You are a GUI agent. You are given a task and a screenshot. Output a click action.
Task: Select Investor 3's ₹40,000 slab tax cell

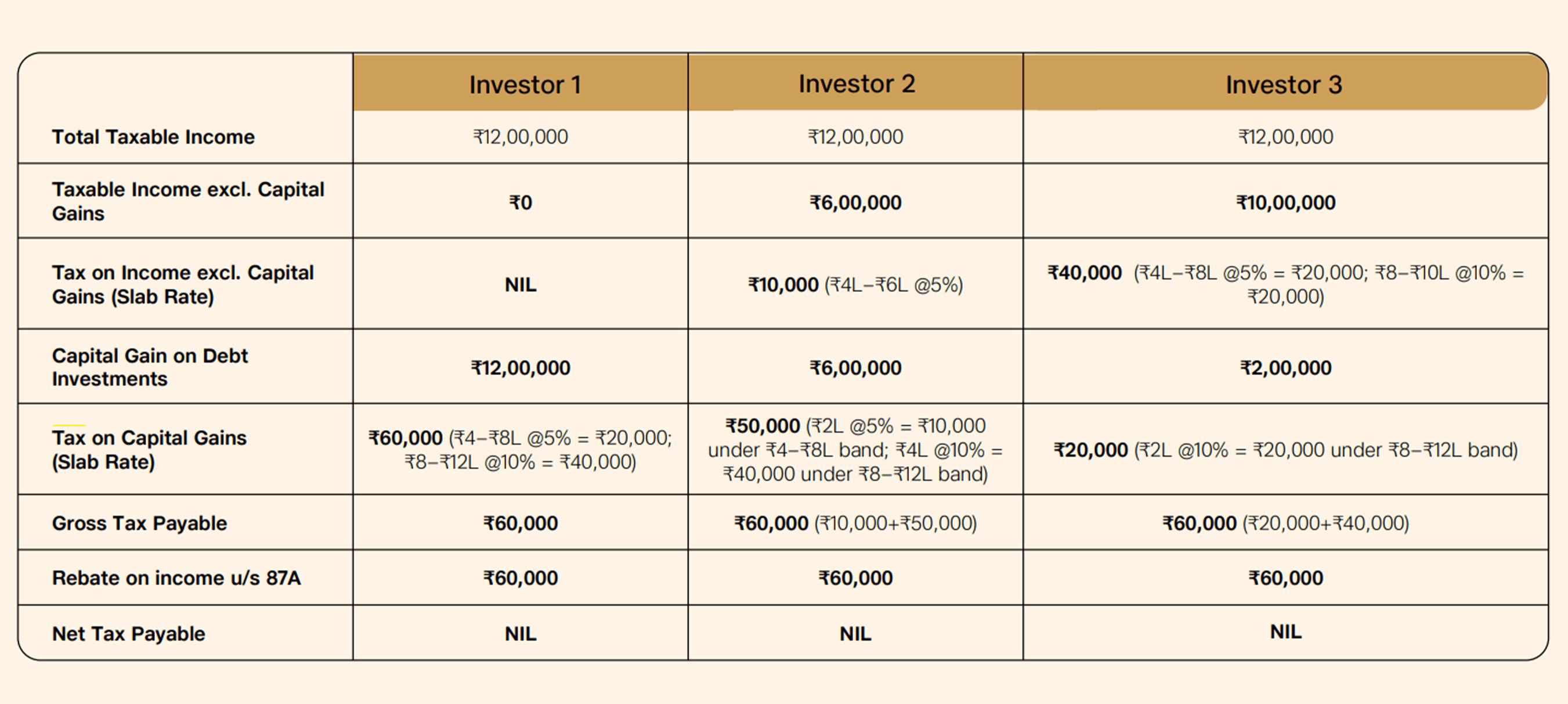click(x=1285, y=284)
